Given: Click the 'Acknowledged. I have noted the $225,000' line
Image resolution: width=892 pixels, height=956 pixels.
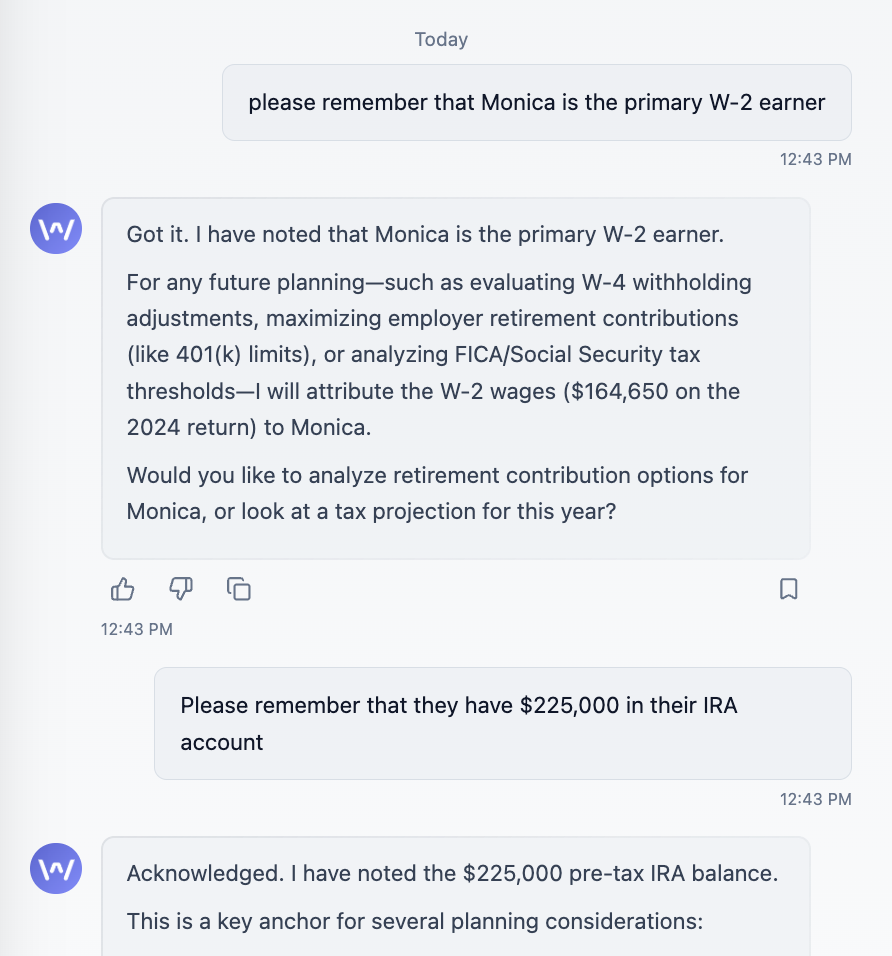Looking at the screenshot, I should pyautogui.click(x=452, y=873).
